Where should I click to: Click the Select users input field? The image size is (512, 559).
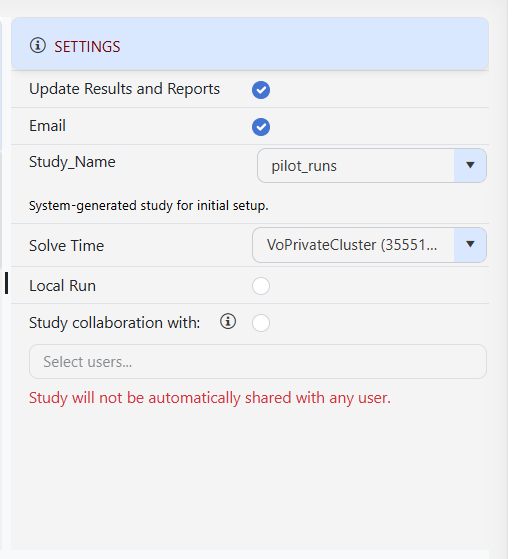point(258,361)
